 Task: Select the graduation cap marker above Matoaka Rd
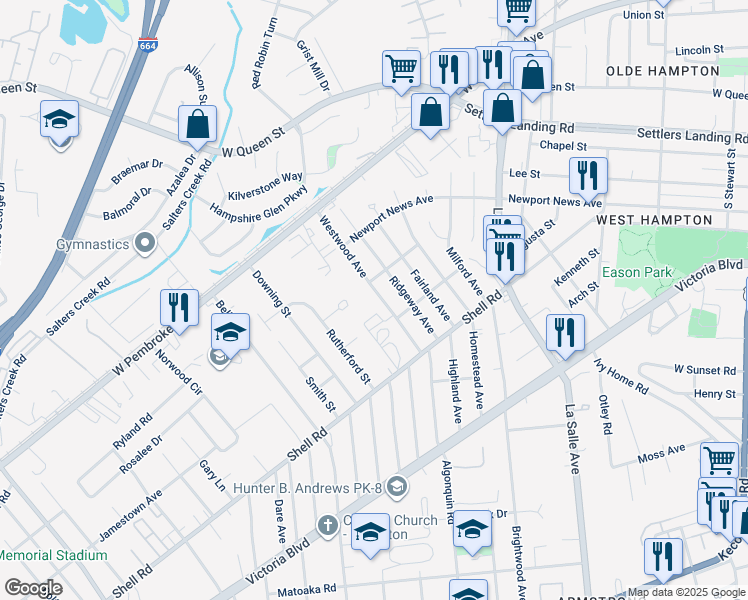click(x=468, y=590)
